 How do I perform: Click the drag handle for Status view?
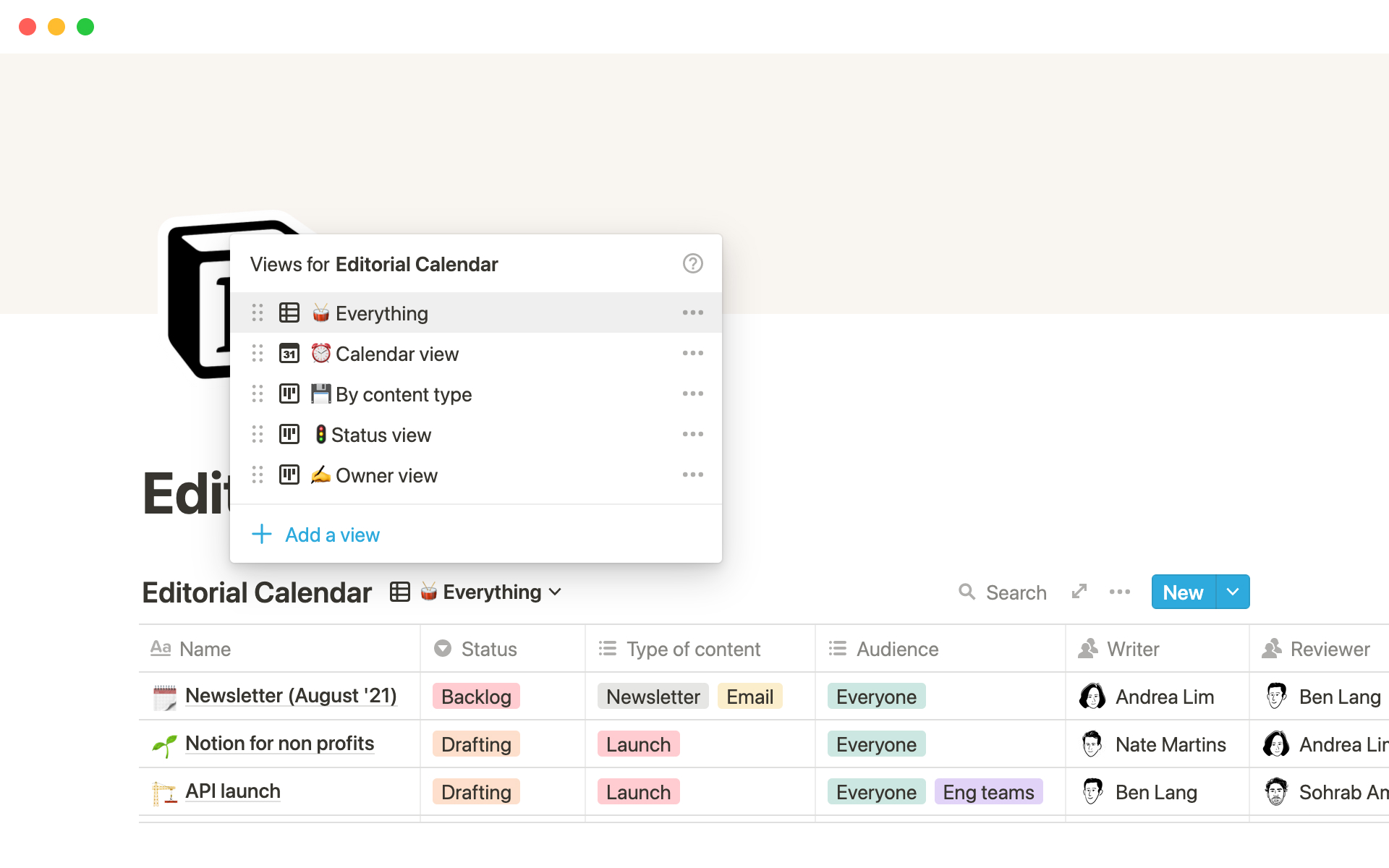[258, 434]
